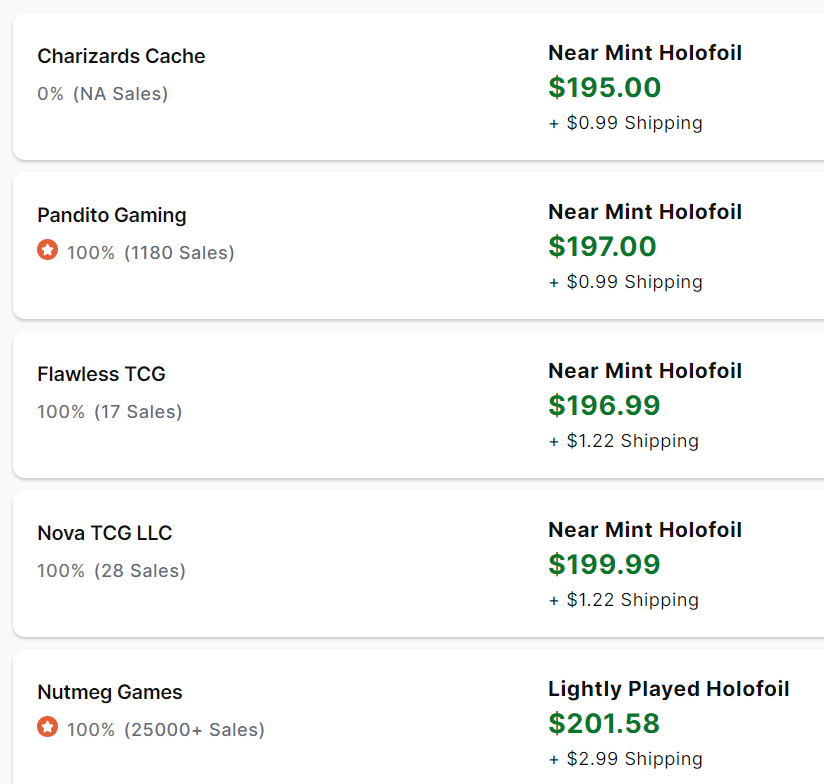Click Charizards Cache's Near Mint Holofoil label
The width and height of the screenshot is (824, 784).
[x=645, y=53]
